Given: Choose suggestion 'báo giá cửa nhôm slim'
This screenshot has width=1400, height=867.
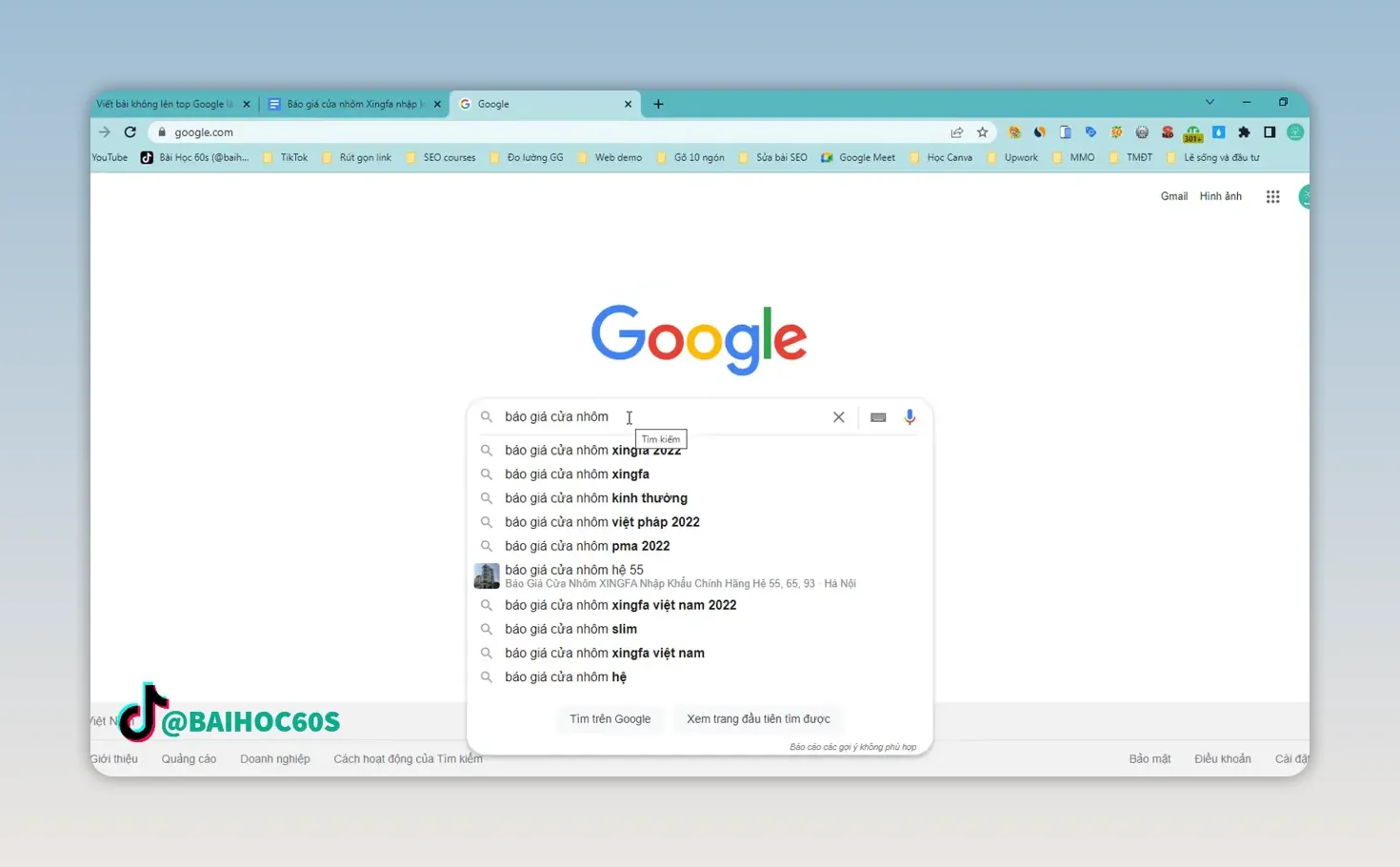Looking at the screenshot, I should pyautogui.click(x=700, y=629).
